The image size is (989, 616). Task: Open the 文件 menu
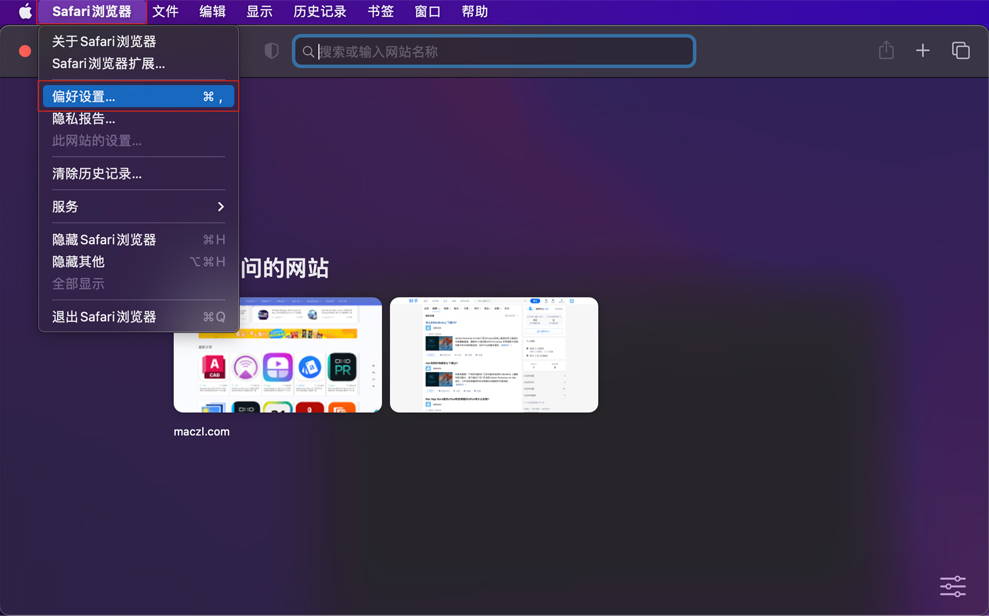click(x=165, y=11)
